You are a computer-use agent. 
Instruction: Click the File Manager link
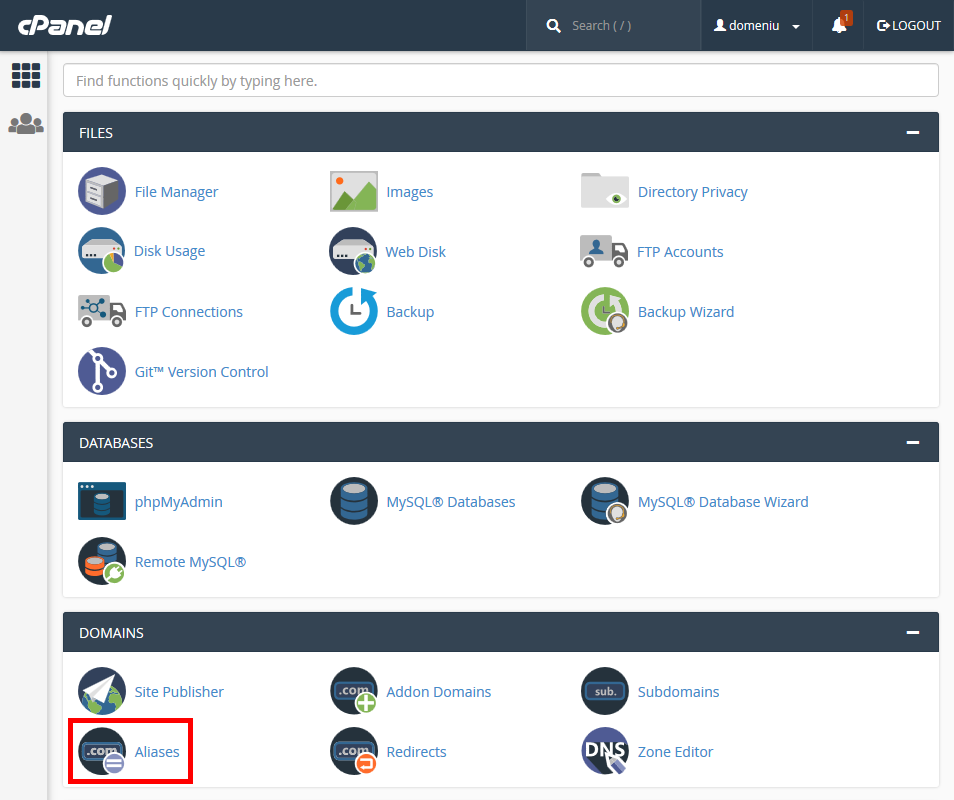[x=176, y=192]
